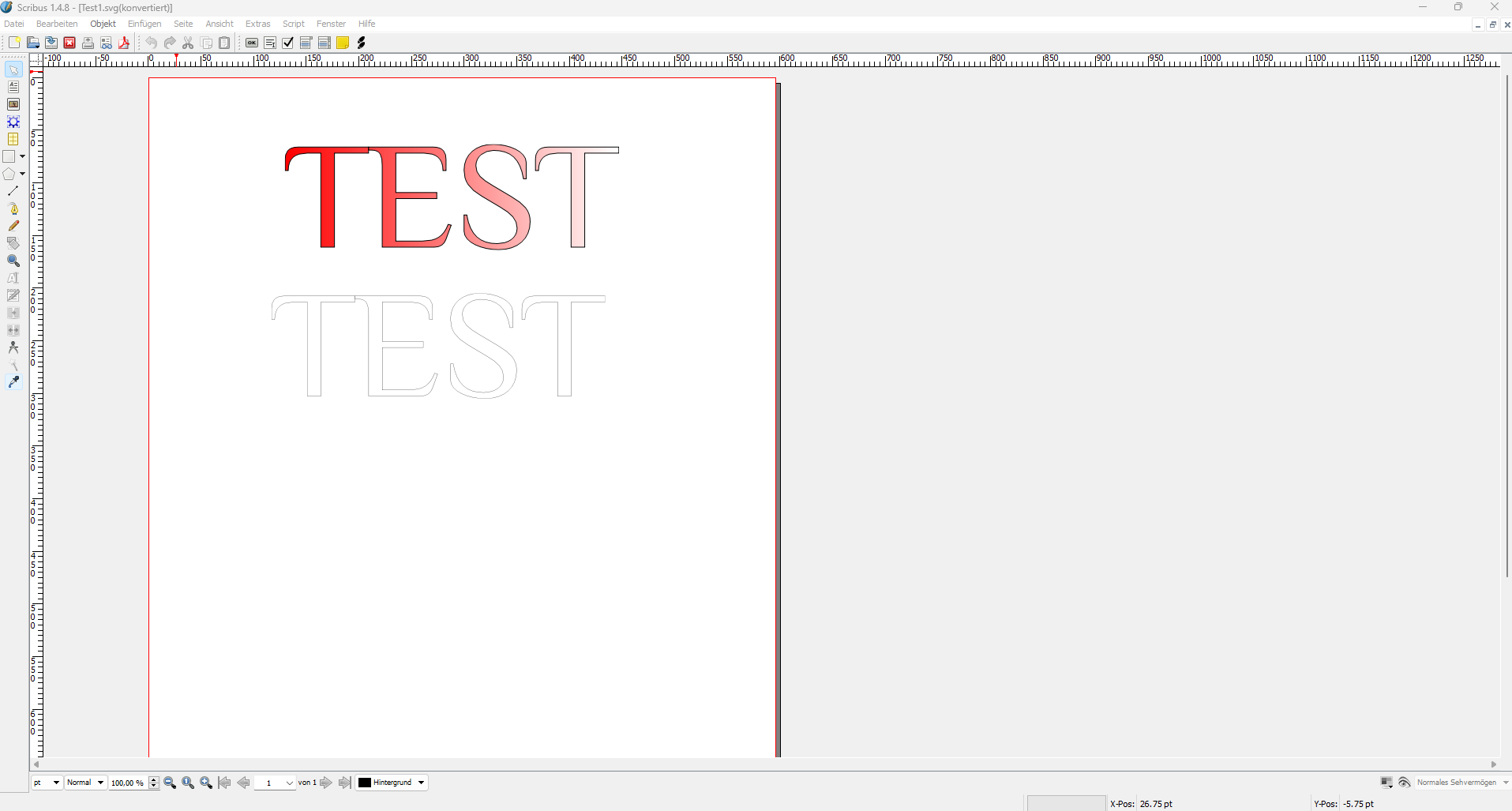Viewport: 1512px width, 811px height.
Task: Open the pt unit dropdown
Action: 47,783
